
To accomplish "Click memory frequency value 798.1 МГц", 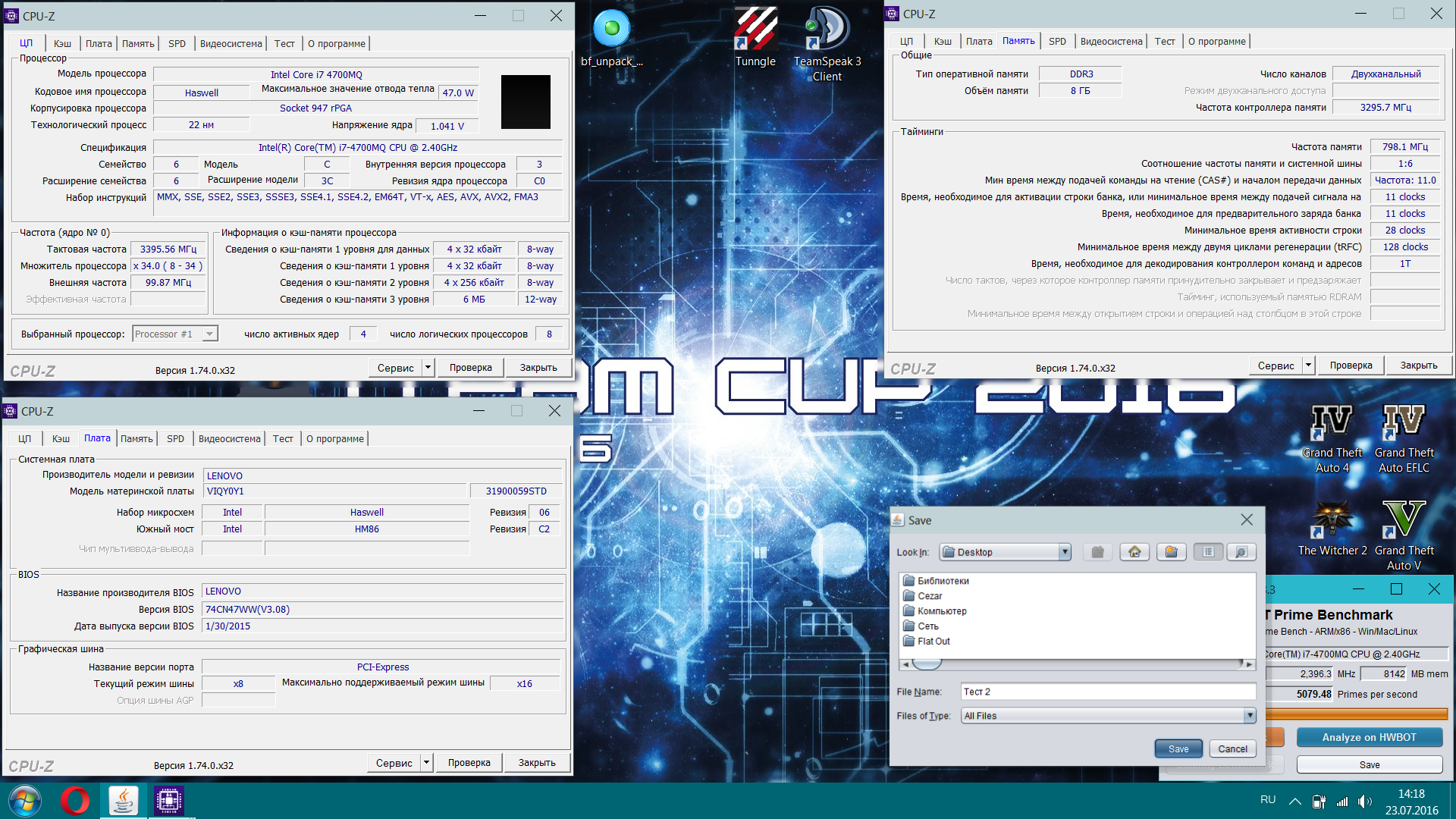I will tap(1405, 147).
